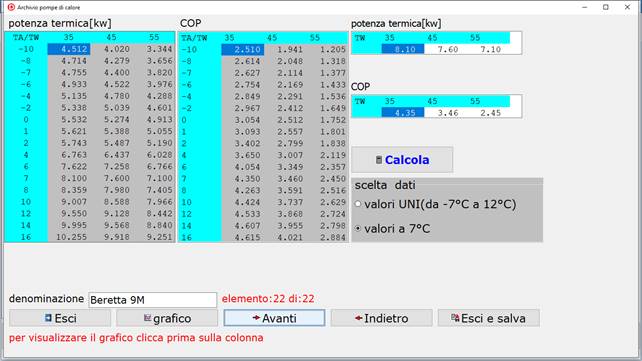Select the 8.10 cell in potenza summary
The image size is (642, 361).
point(403,49)
